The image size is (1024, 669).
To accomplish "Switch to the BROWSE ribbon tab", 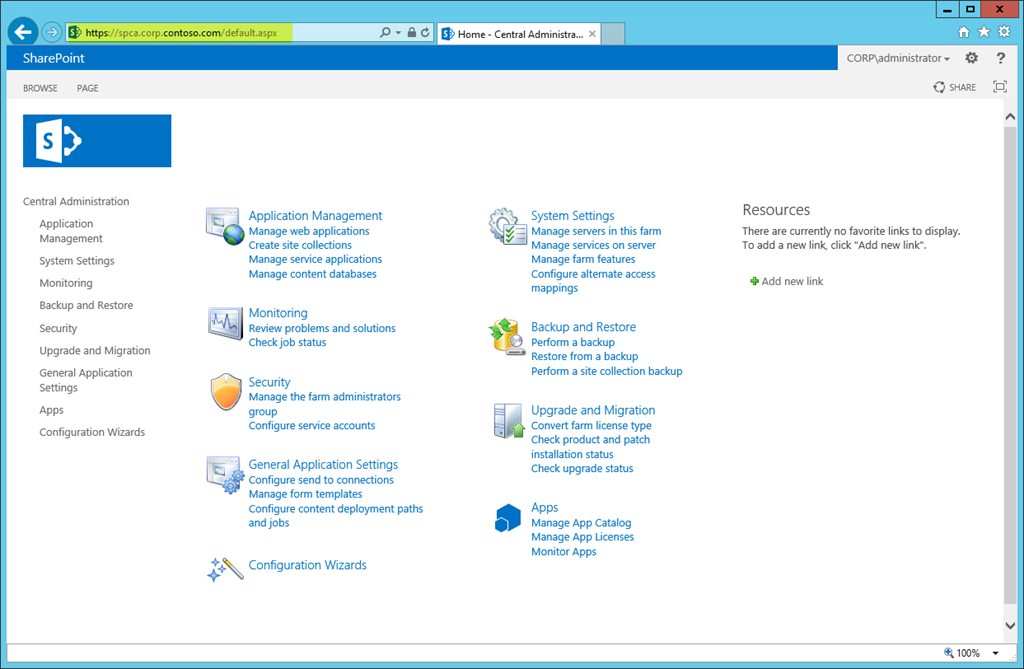I will [x=40, y=88].
